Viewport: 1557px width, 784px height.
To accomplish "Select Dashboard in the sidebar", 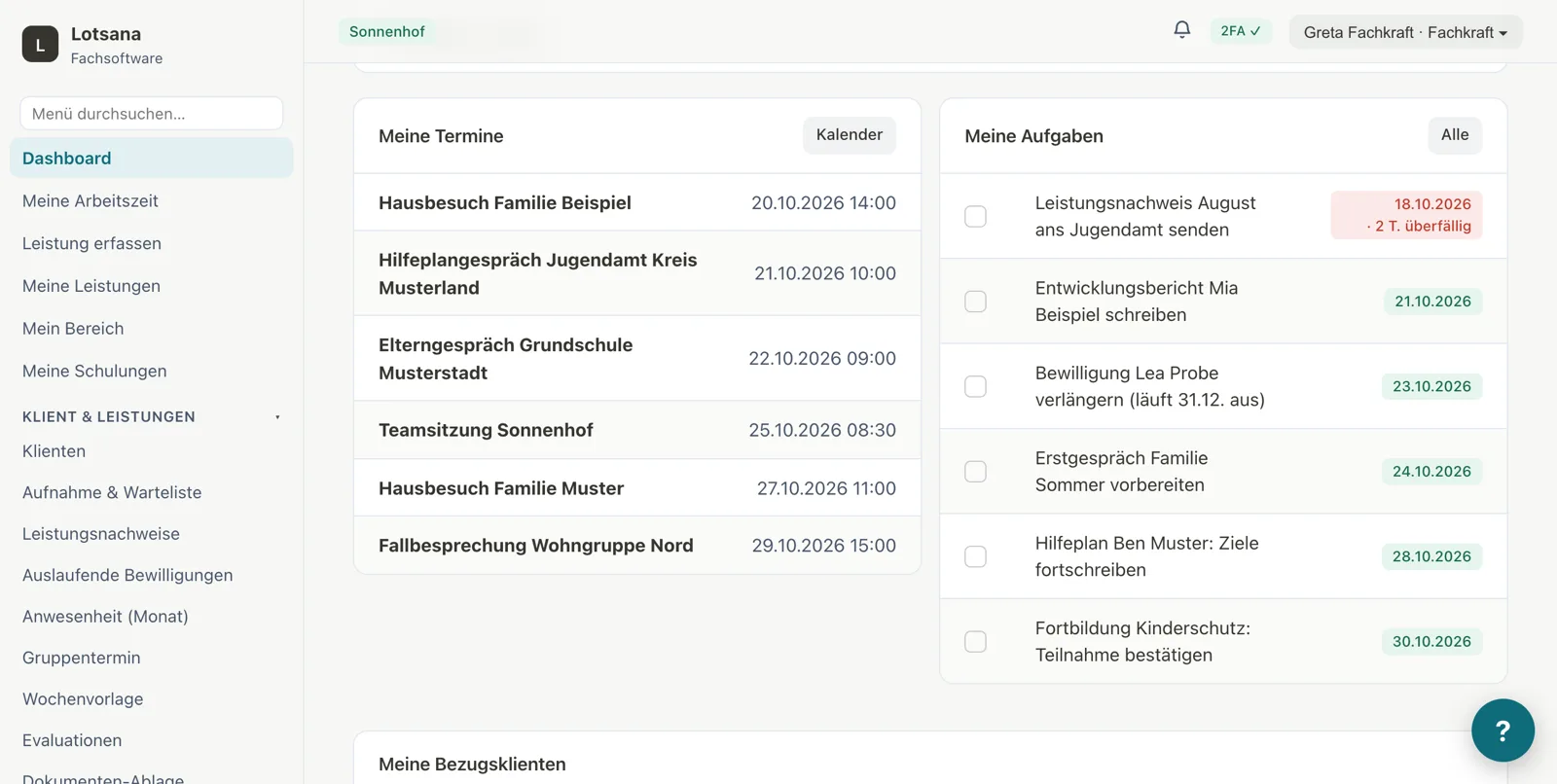I will [x=151, y=158].
